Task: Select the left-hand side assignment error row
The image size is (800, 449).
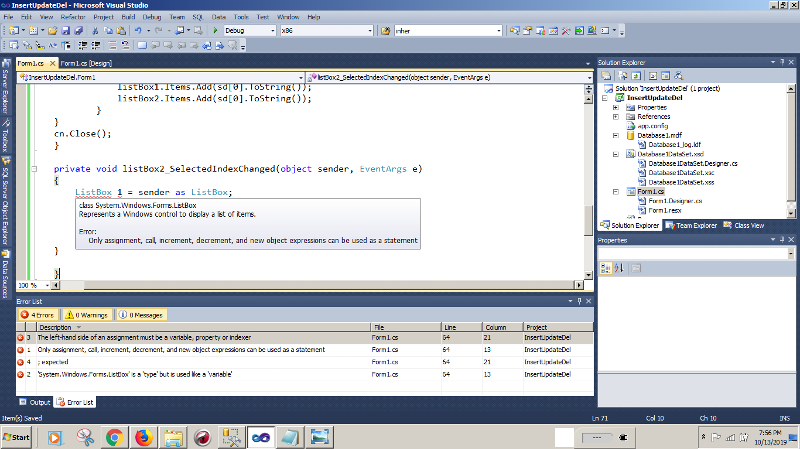Action: coord(305,338)
